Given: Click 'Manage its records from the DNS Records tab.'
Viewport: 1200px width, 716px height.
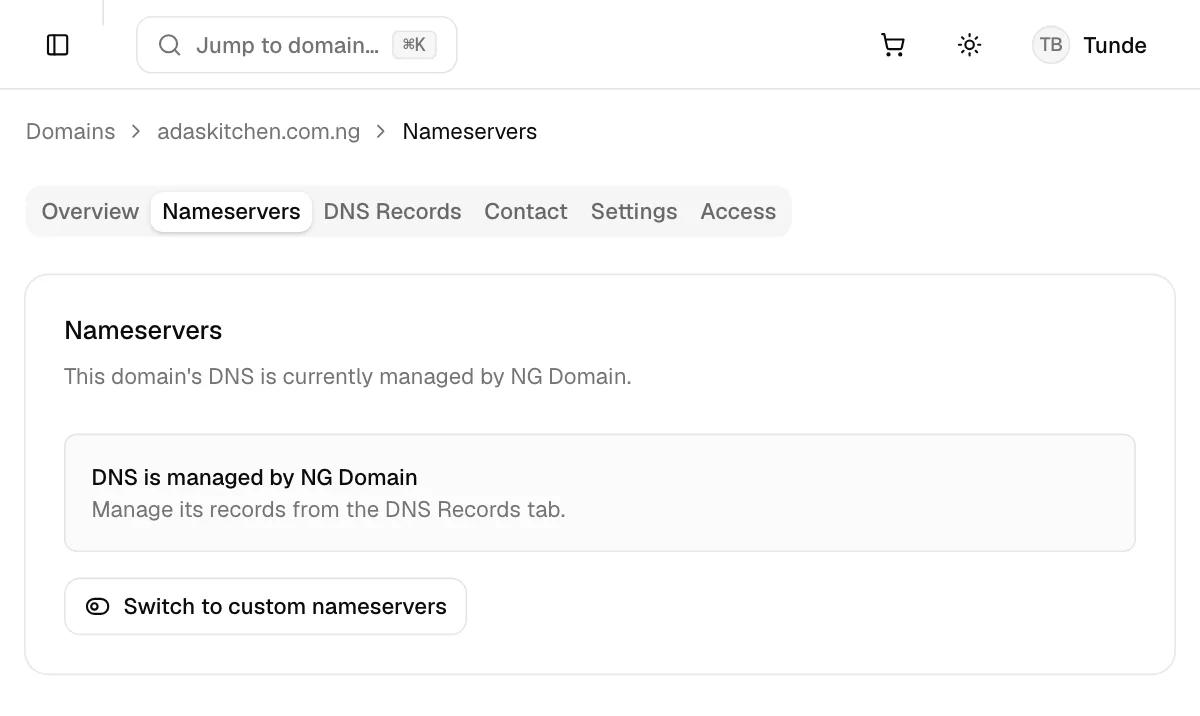Looking at the screenshot, I should (x=329, y=510).
